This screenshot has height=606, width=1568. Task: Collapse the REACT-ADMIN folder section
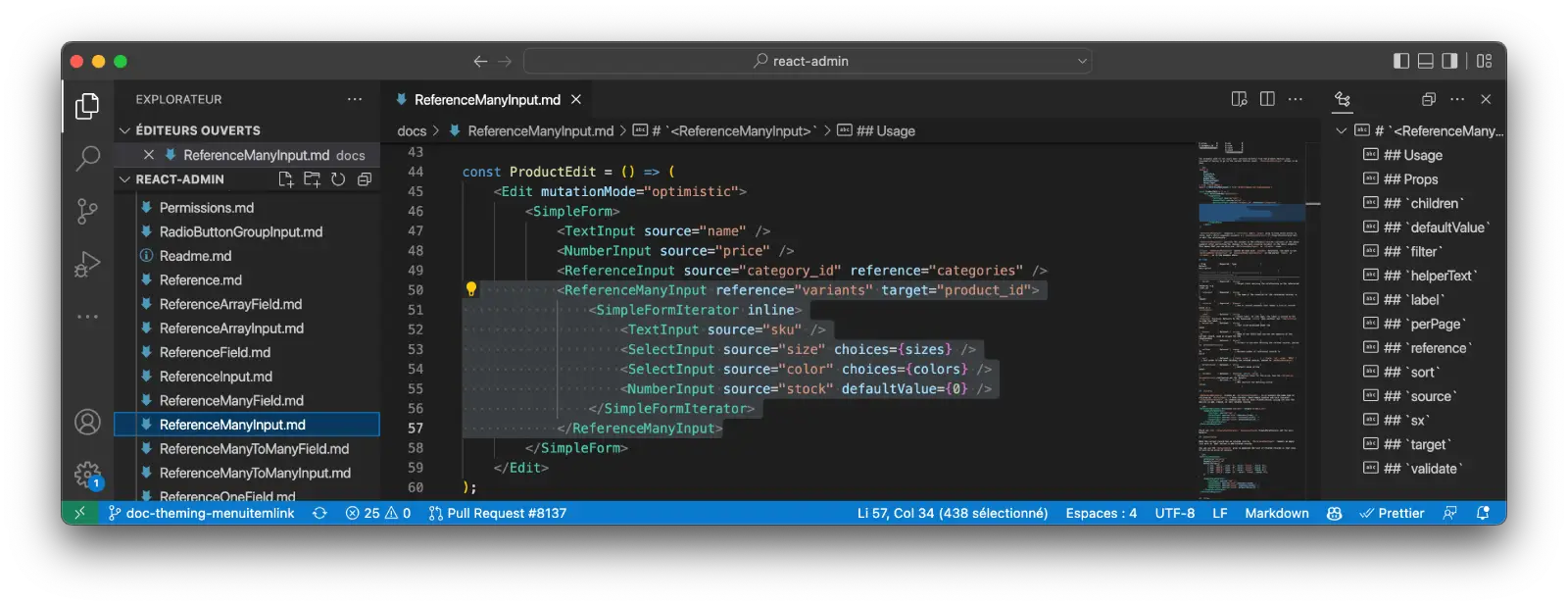[124, 179]
